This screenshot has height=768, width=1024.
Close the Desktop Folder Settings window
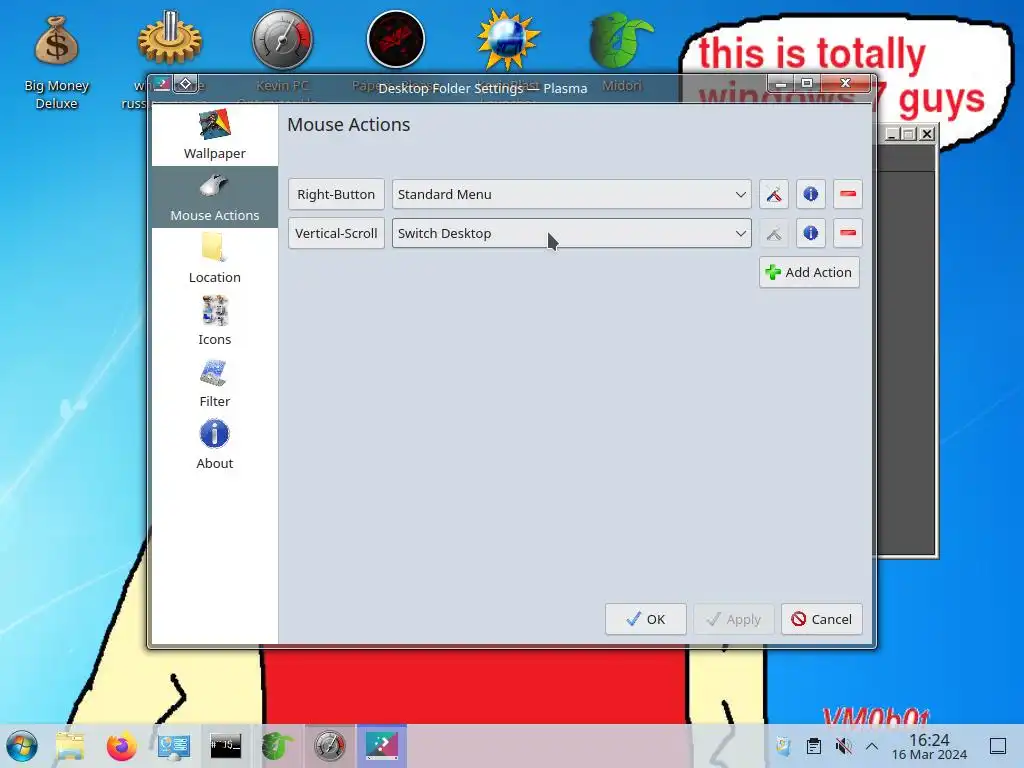click(846, 84)
